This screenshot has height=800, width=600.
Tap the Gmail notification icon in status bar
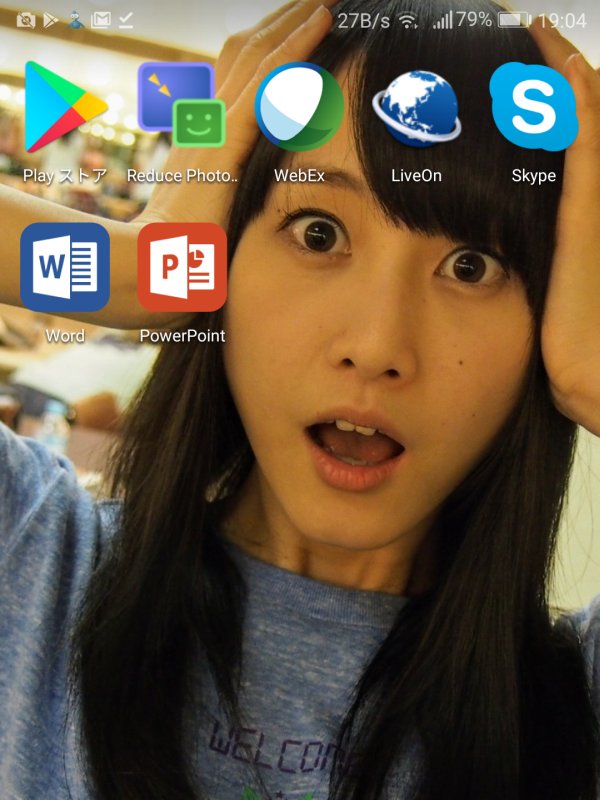[101, 20]
